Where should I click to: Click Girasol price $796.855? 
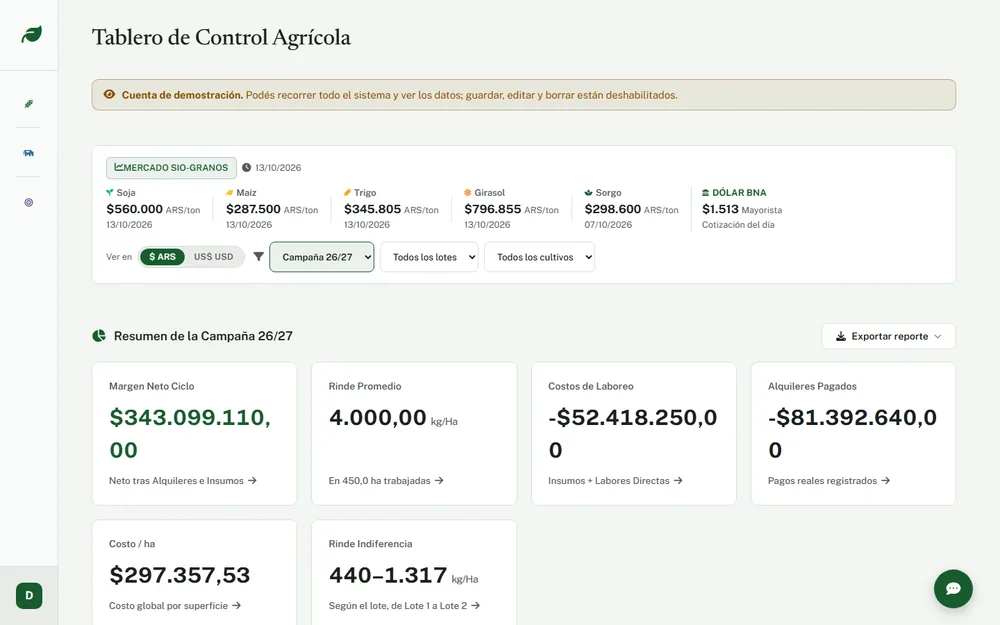tap(492, 209)
